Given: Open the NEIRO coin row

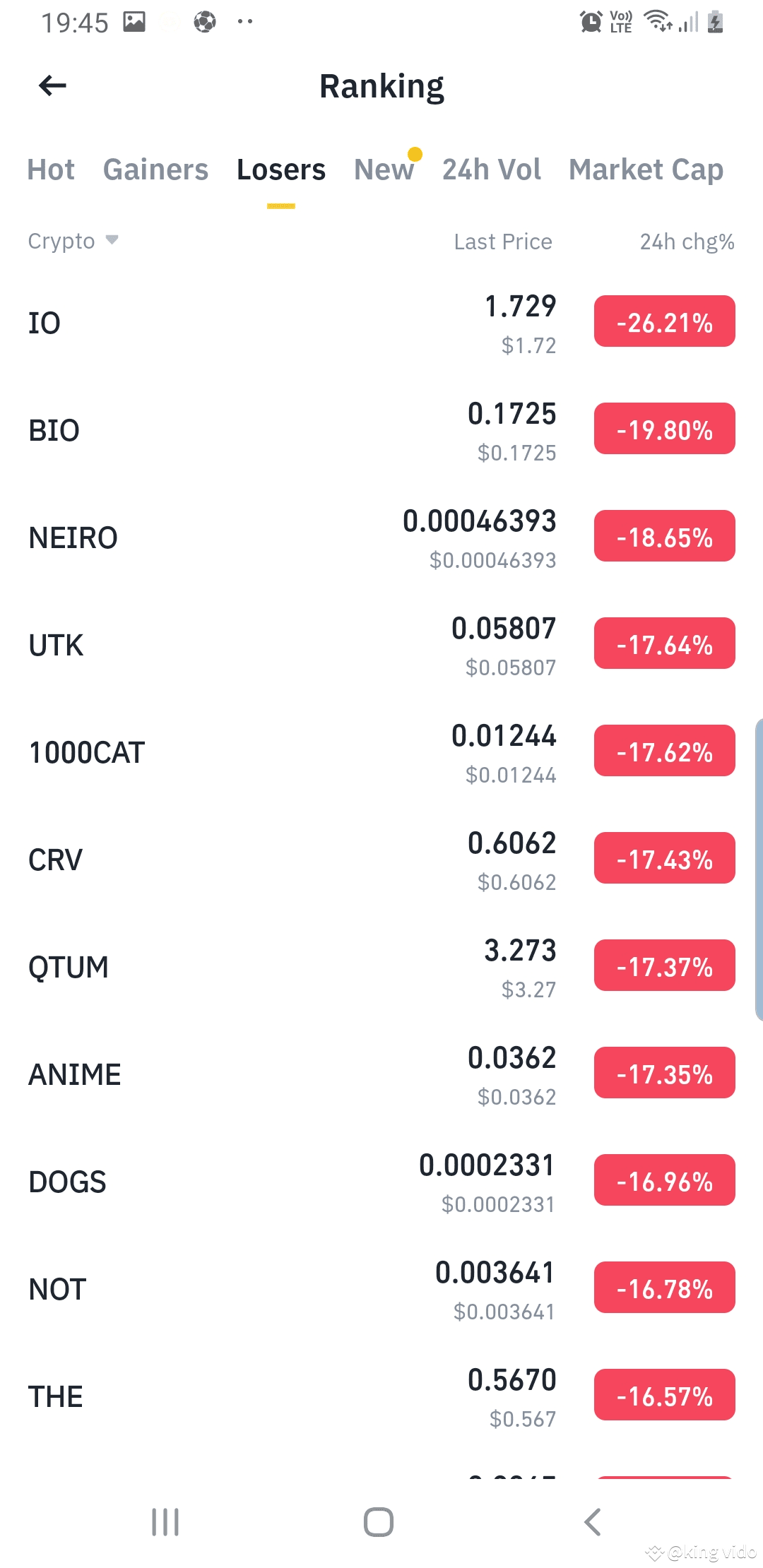Looking at the screenshot, I should [x=381, y=538].
